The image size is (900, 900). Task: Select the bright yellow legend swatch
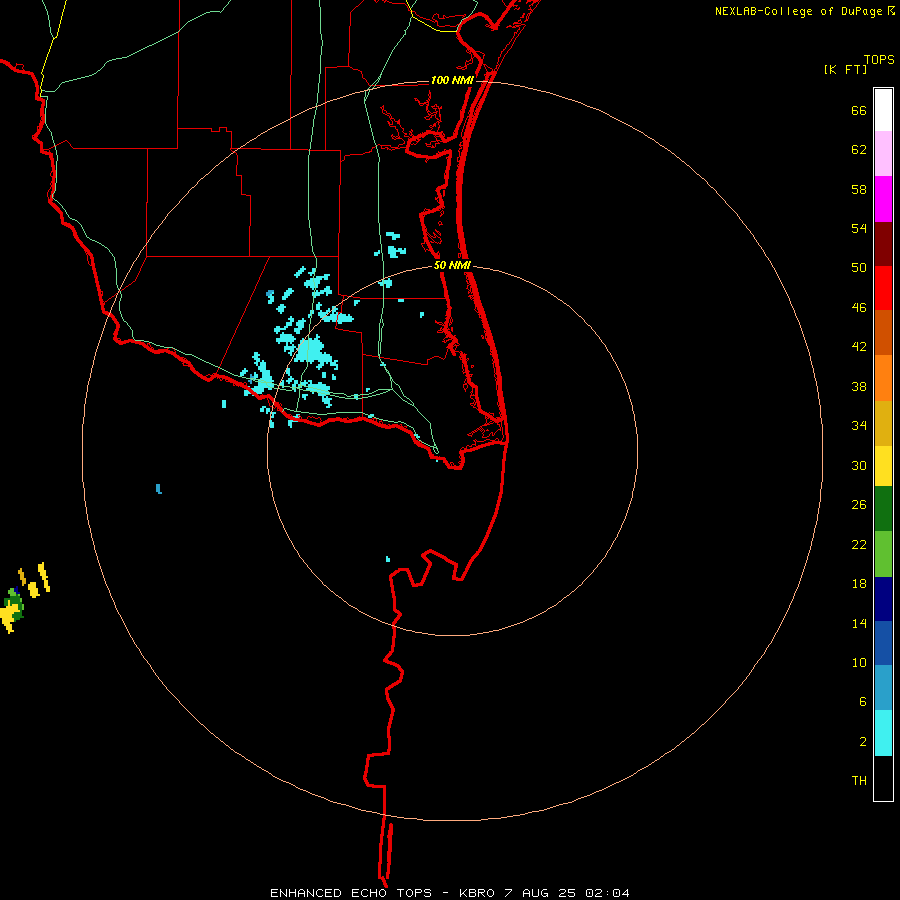[x=883, y=466]
